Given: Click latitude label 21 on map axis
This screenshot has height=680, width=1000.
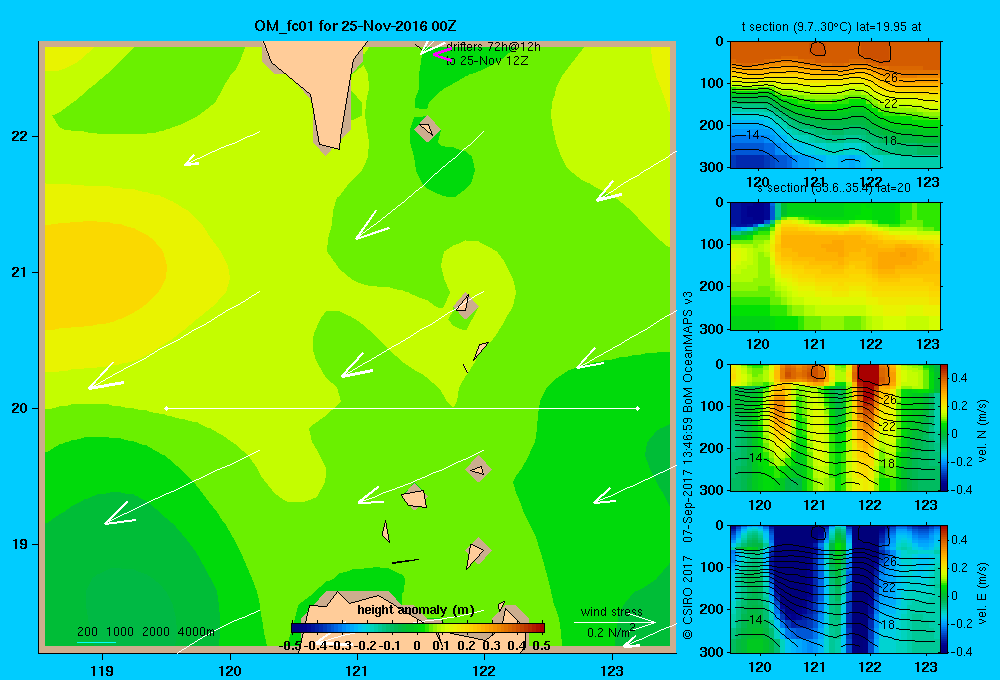Looking at the screenshot, I should click(x=20, y=272).
